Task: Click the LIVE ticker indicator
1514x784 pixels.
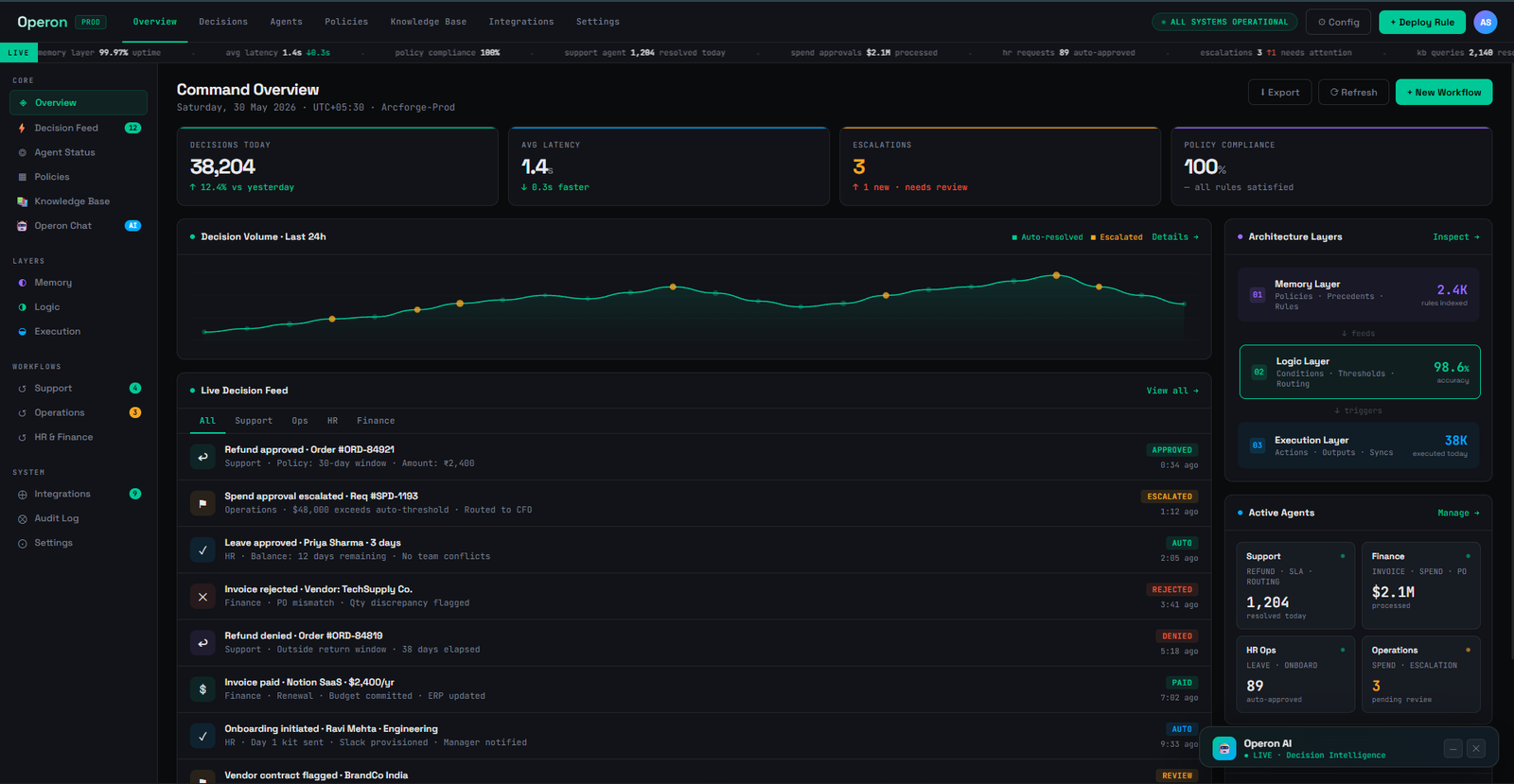Action: tap(19, 53)
